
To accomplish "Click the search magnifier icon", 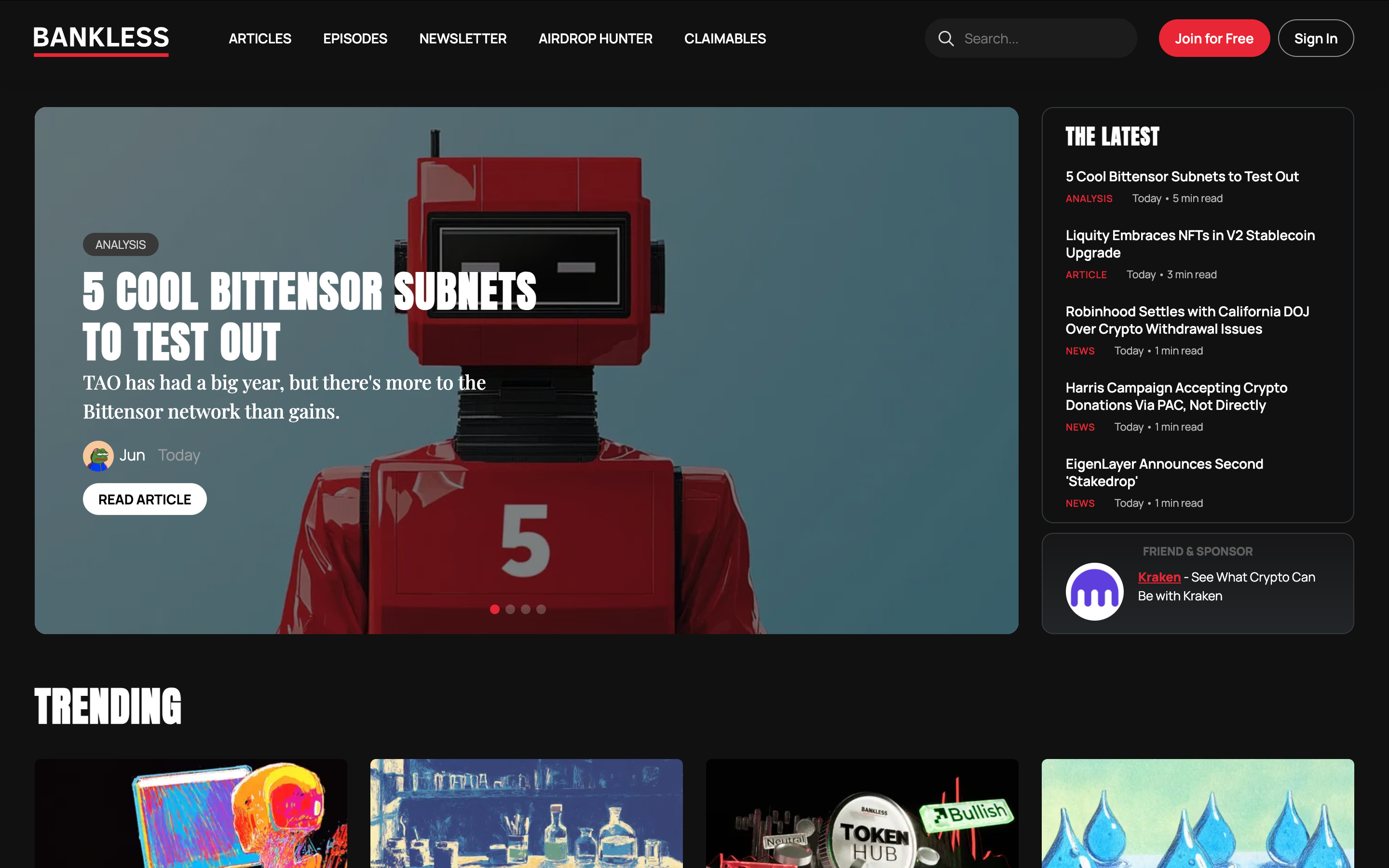I will coord(946,39).
